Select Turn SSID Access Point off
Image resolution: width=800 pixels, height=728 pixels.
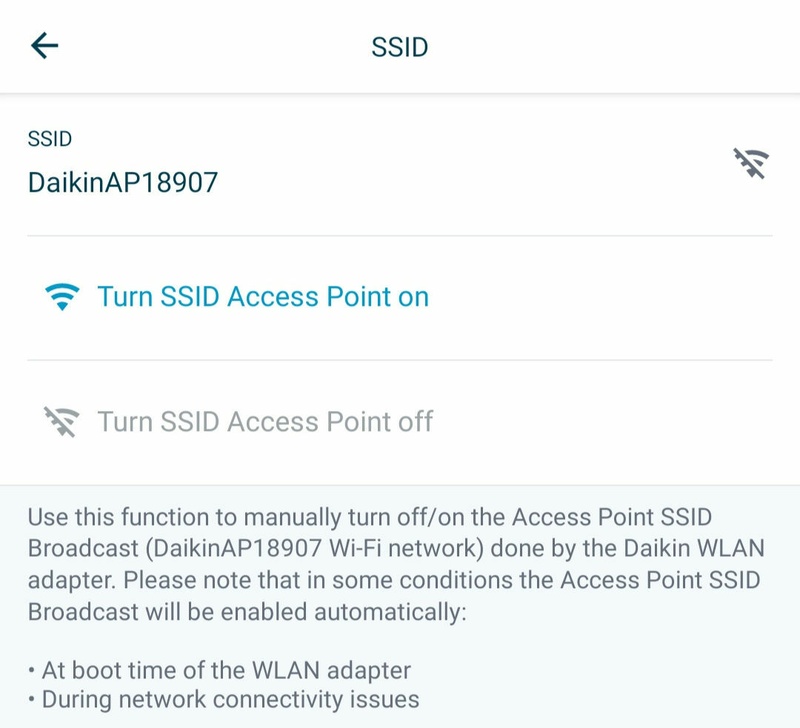264,421
